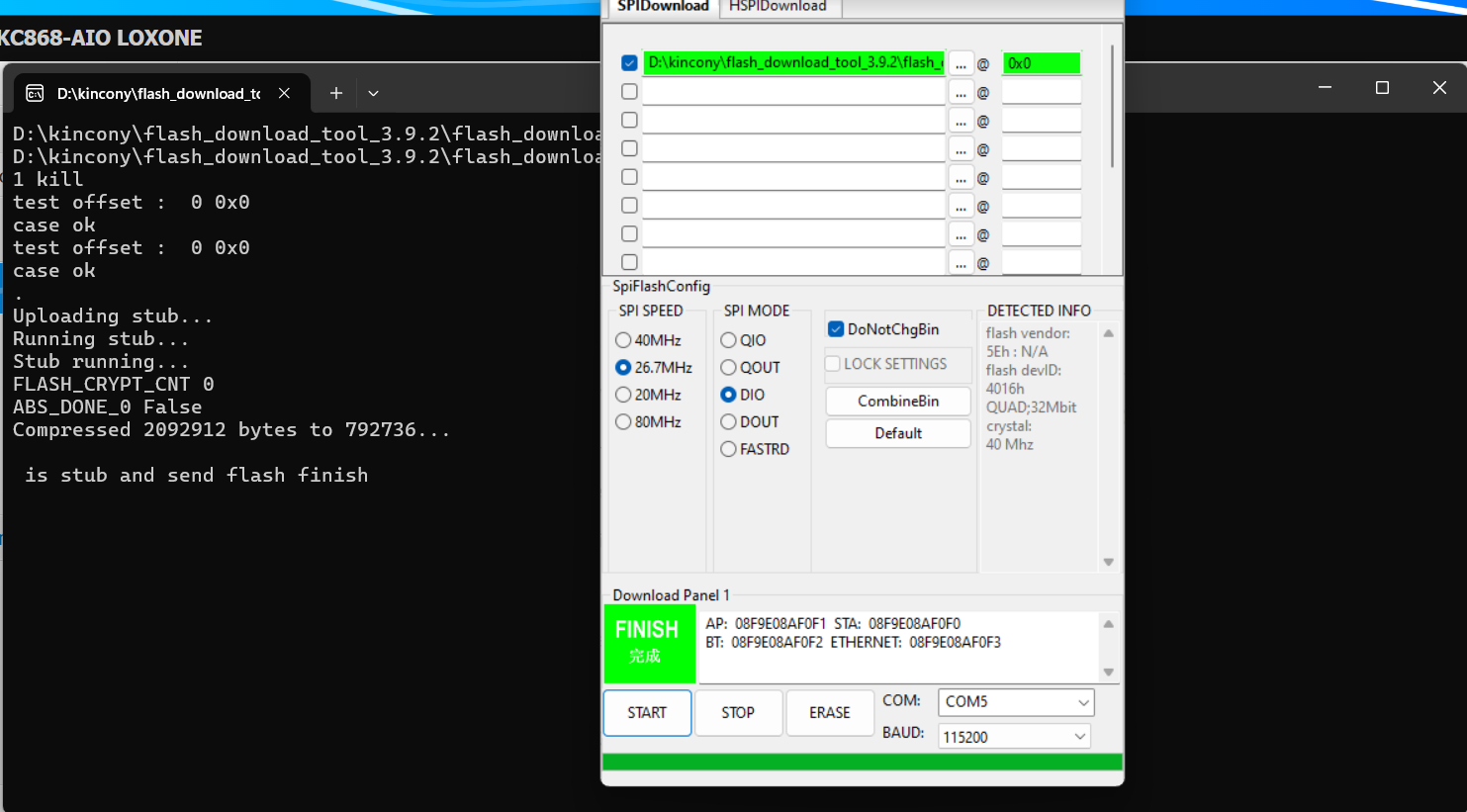
Task: Open the terminal tab dropdown chevron
Action: (373, 93)
